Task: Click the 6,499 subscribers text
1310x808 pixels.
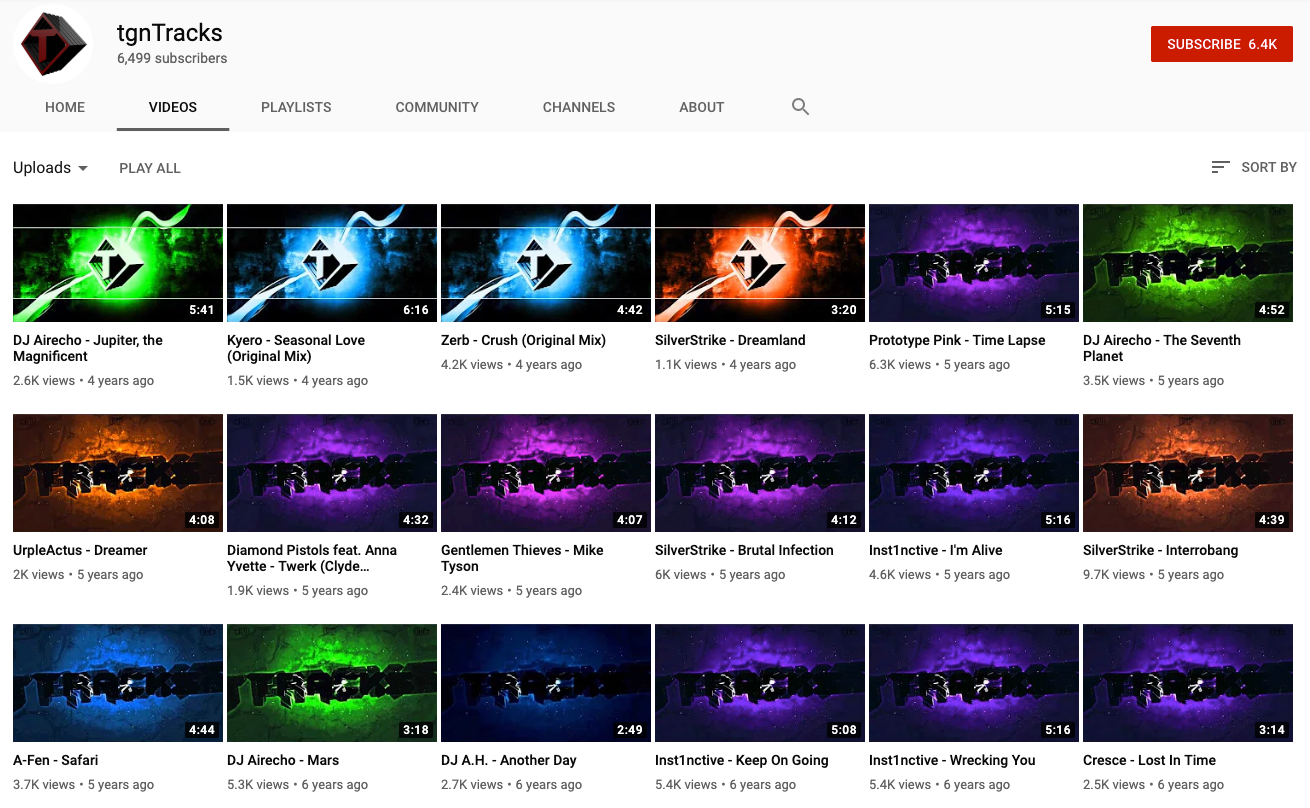Action: click(172, 58)
